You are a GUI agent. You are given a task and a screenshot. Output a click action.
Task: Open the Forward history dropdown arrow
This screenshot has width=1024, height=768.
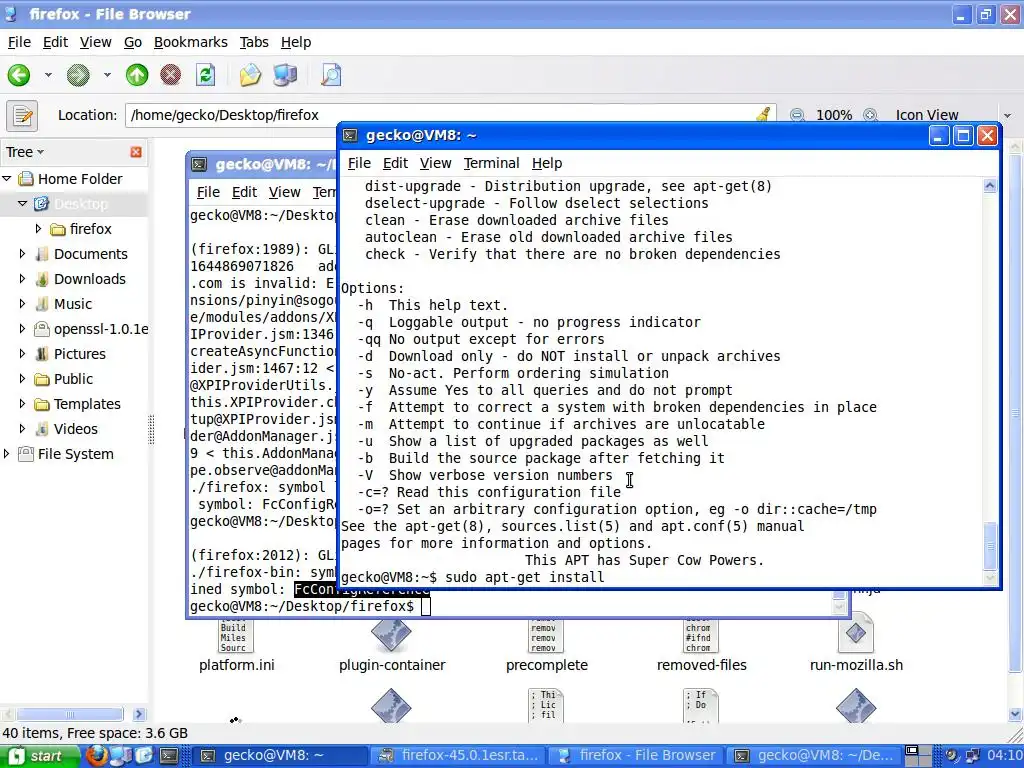[107, 75]
